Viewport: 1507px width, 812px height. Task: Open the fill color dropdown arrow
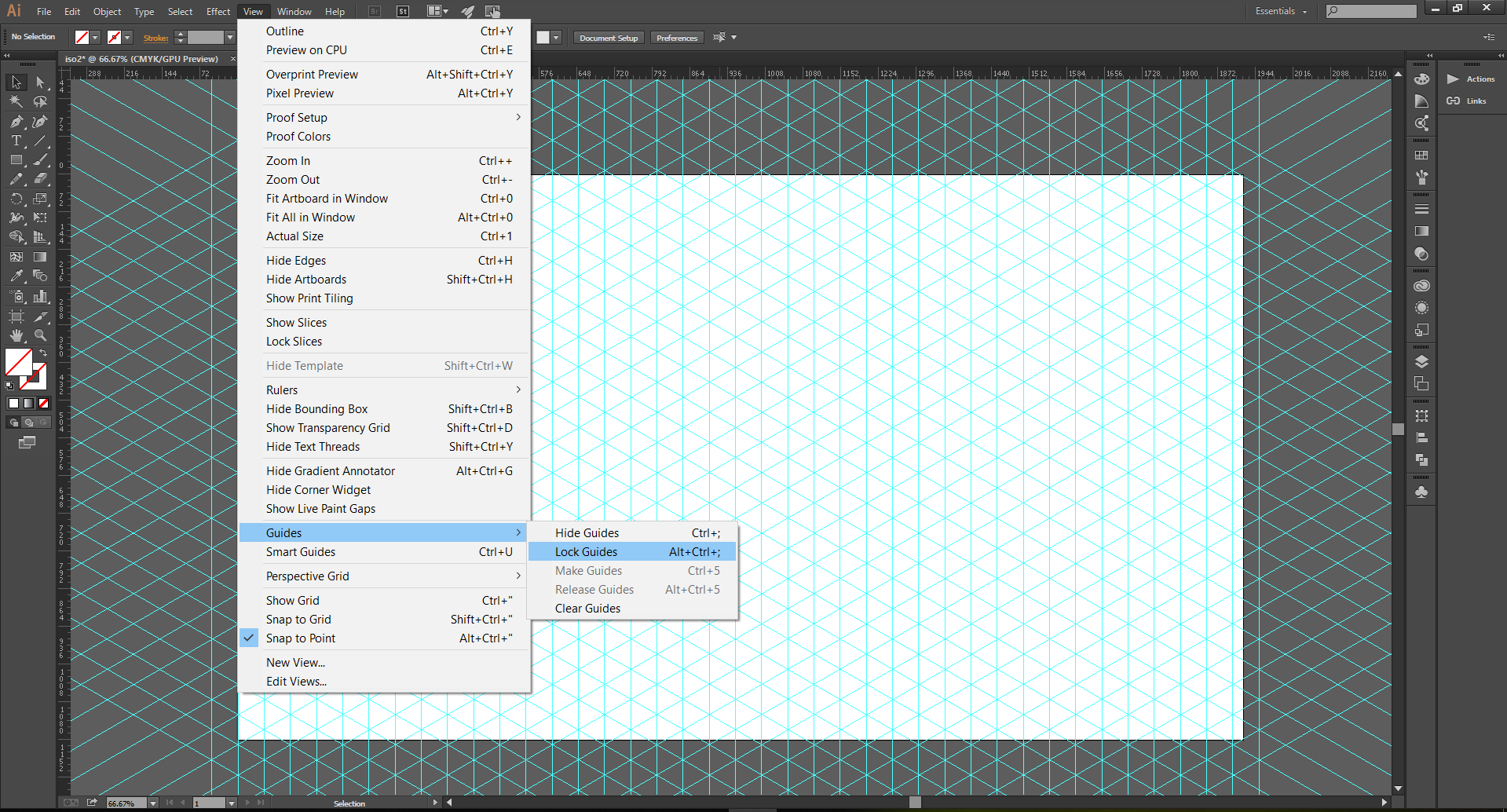pyautogui.click(x=95, y=38)
